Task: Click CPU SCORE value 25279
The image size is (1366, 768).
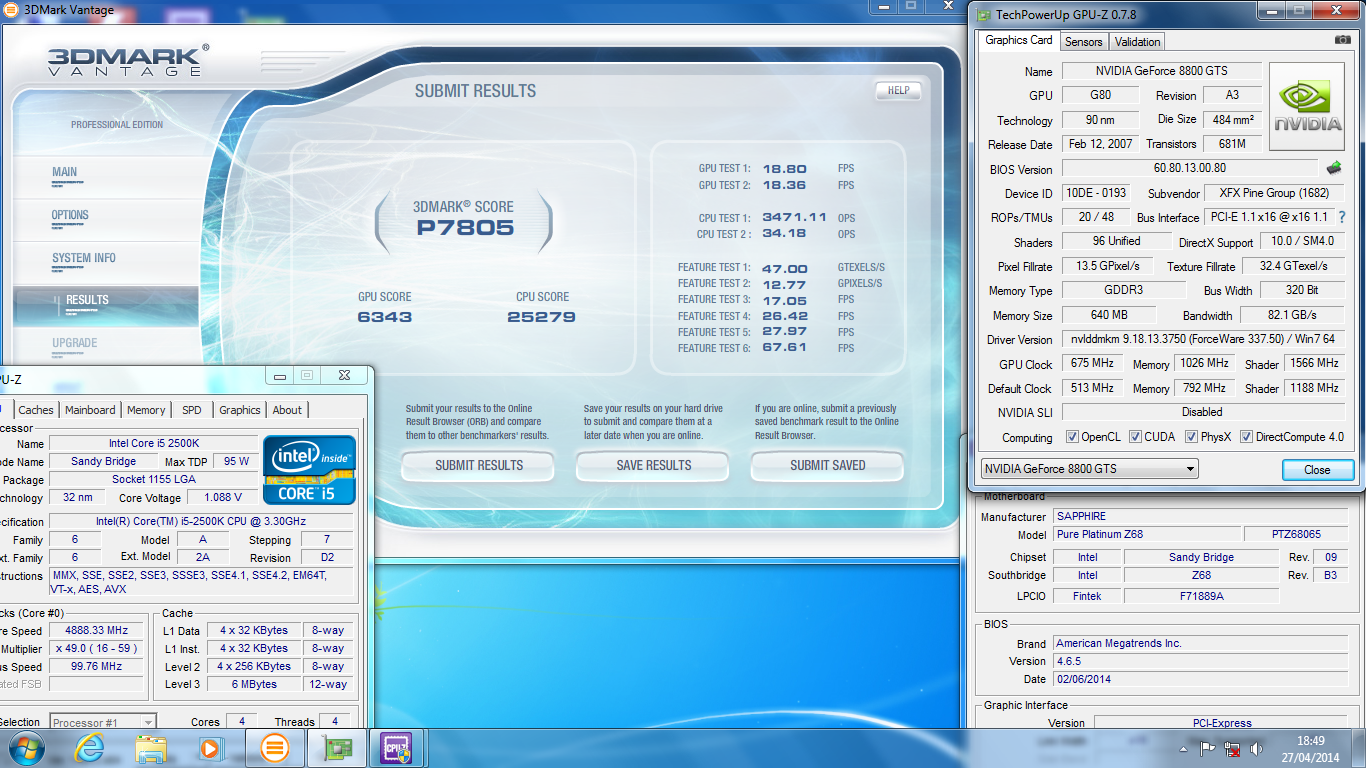Action: pyautogui.click(x=542, y=317)
